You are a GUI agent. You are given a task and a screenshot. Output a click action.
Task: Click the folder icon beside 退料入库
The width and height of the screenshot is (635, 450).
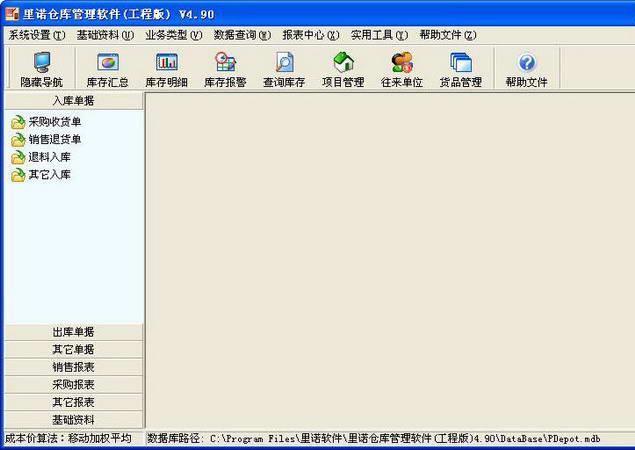point(18,157)
